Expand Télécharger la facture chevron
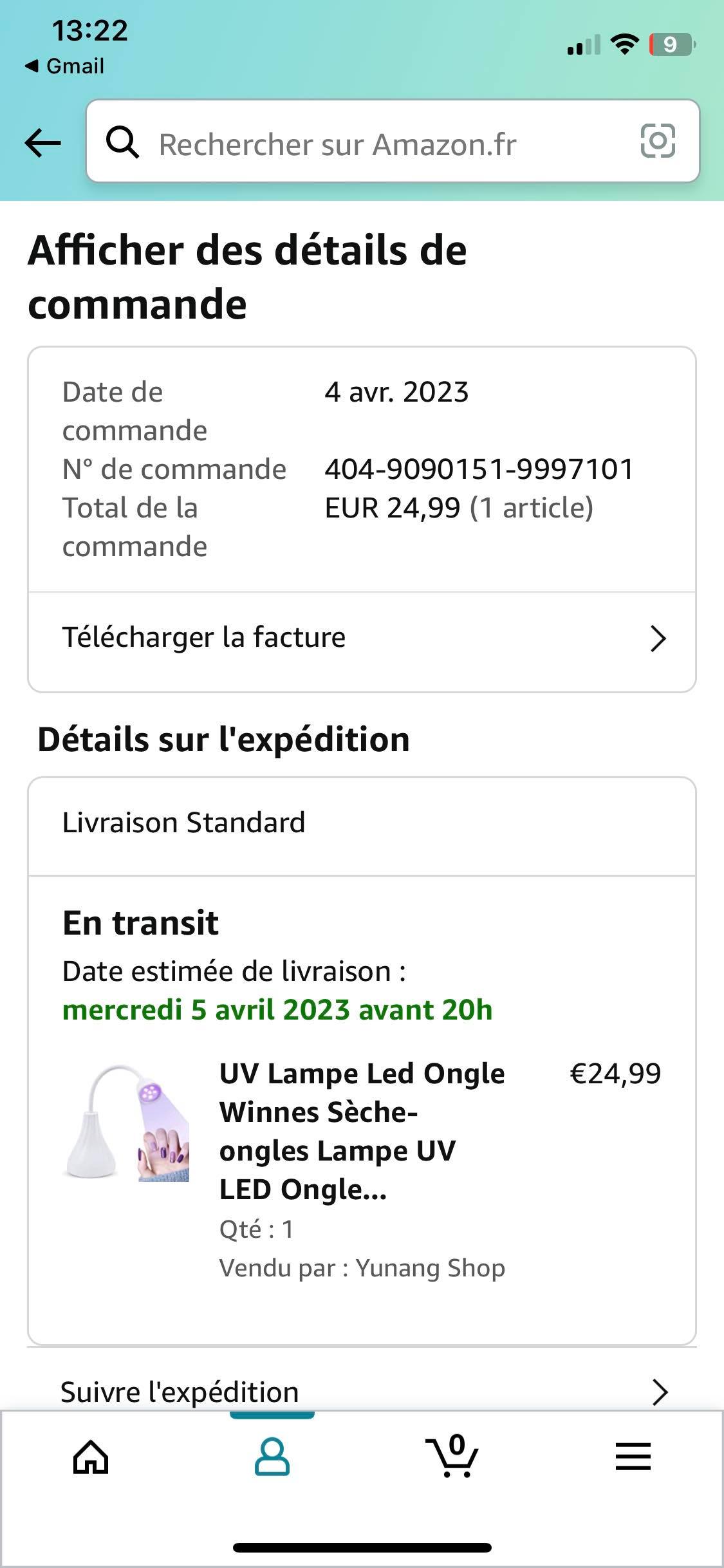 [x=658, y=639]
